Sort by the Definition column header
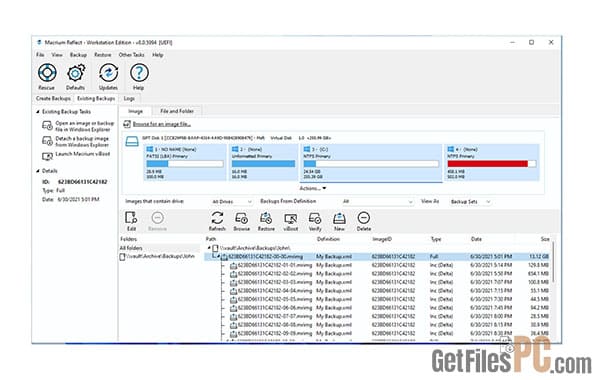The height and width of the screenshot is (380, 600). [328, 239]
